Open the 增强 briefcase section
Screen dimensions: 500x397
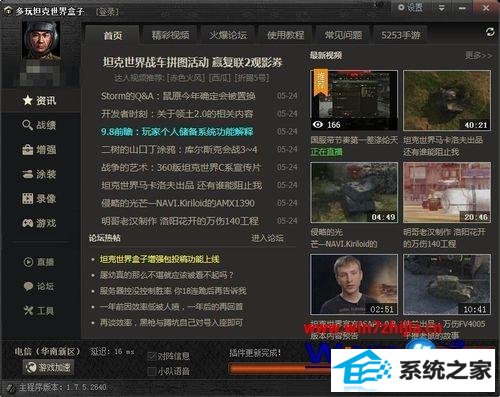tap(39, 150)
